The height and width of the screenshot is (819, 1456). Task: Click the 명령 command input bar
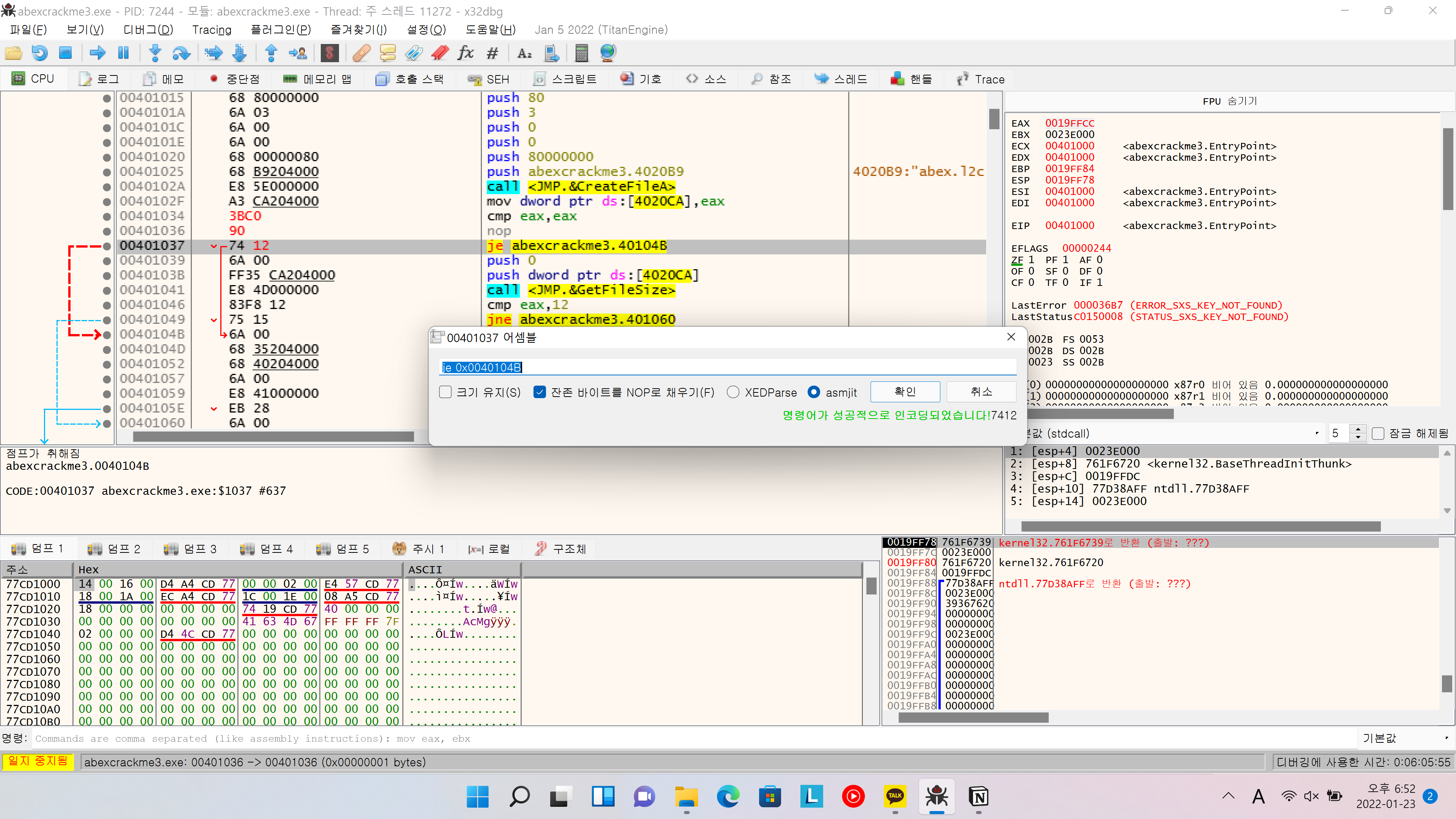694,738
